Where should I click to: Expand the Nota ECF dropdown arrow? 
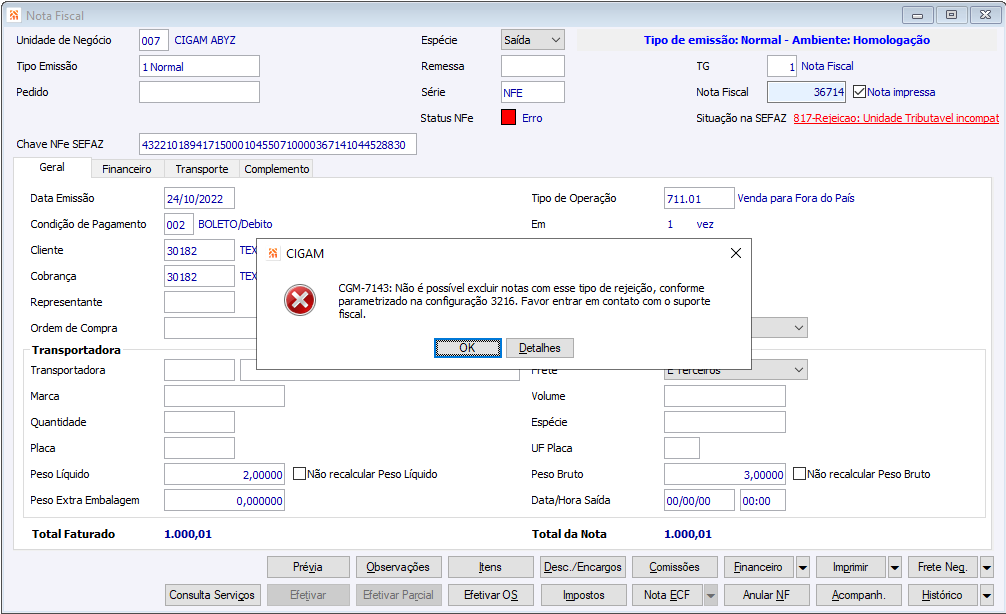(x=710, y=595)
